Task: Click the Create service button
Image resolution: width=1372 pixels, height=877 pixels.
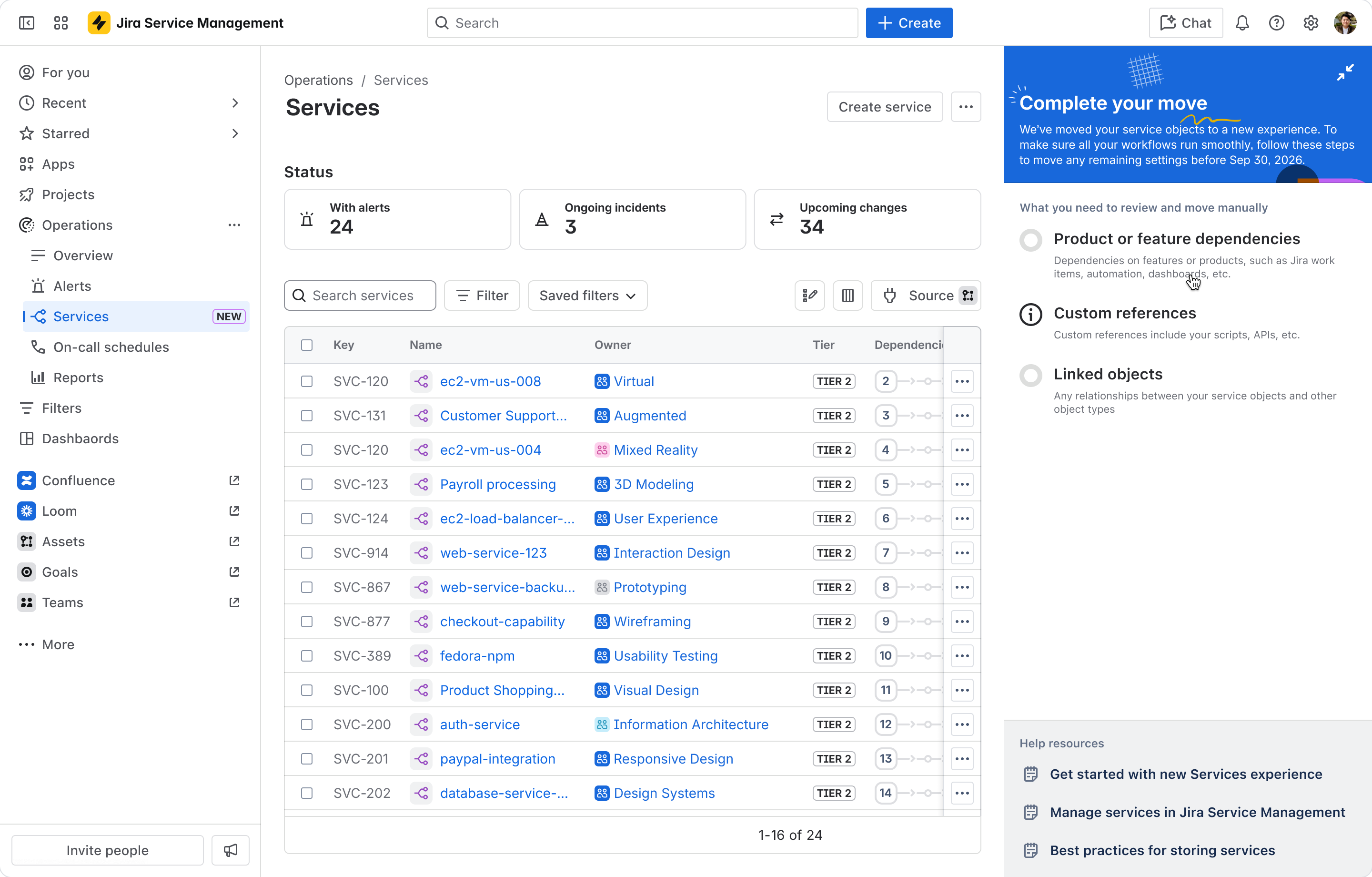Action: click(885, 107)
